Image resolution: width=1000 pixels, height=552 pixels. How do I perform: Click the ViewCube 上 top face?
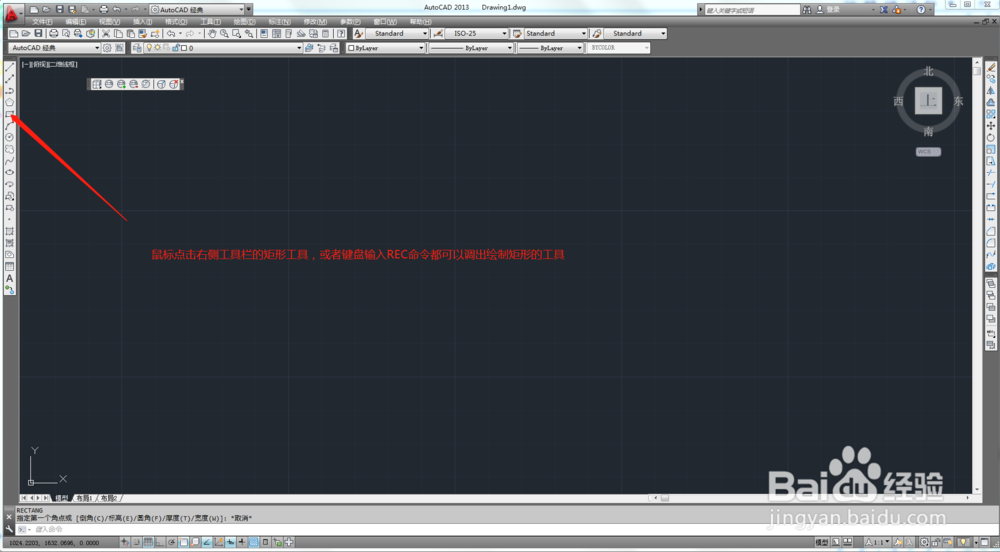tap(928, 101)
